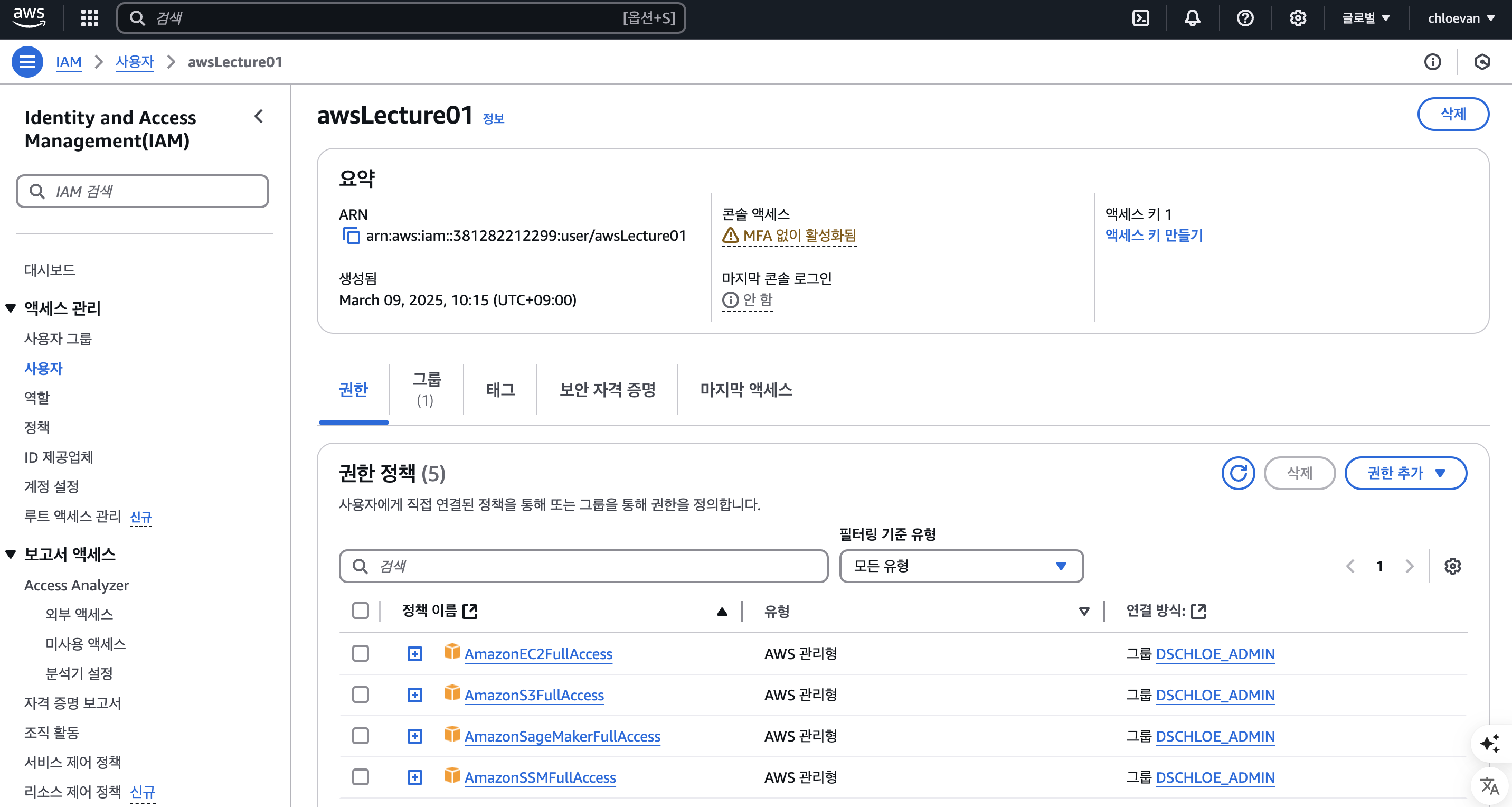Image resolution: width=1512 pixels, height=807 pixels.
Task: Expand the AmazonS3FullAccess policy details
Action: click(415, 694)
